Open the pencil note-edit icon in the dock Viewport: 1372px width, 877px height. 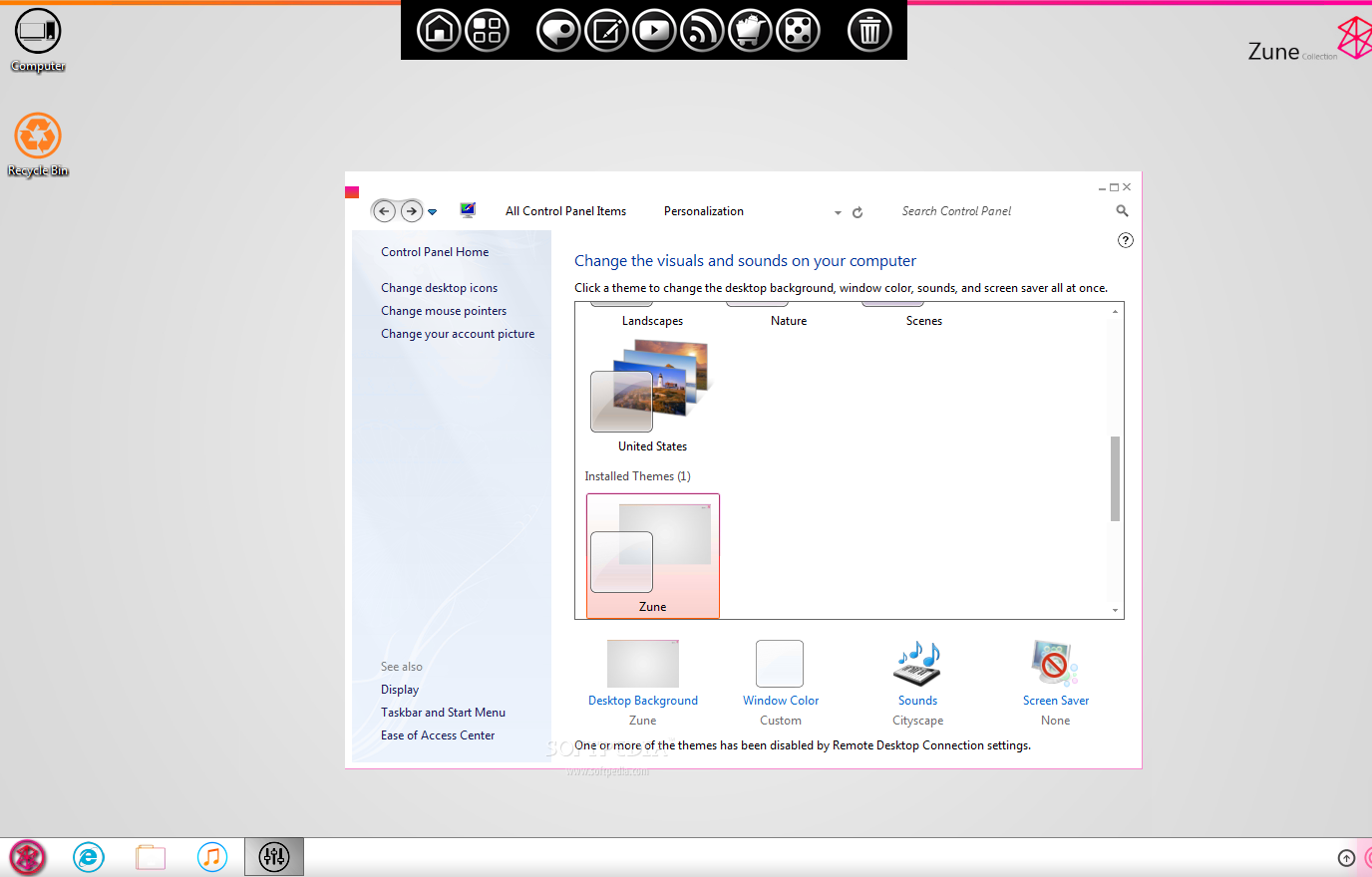coord(606,30)
